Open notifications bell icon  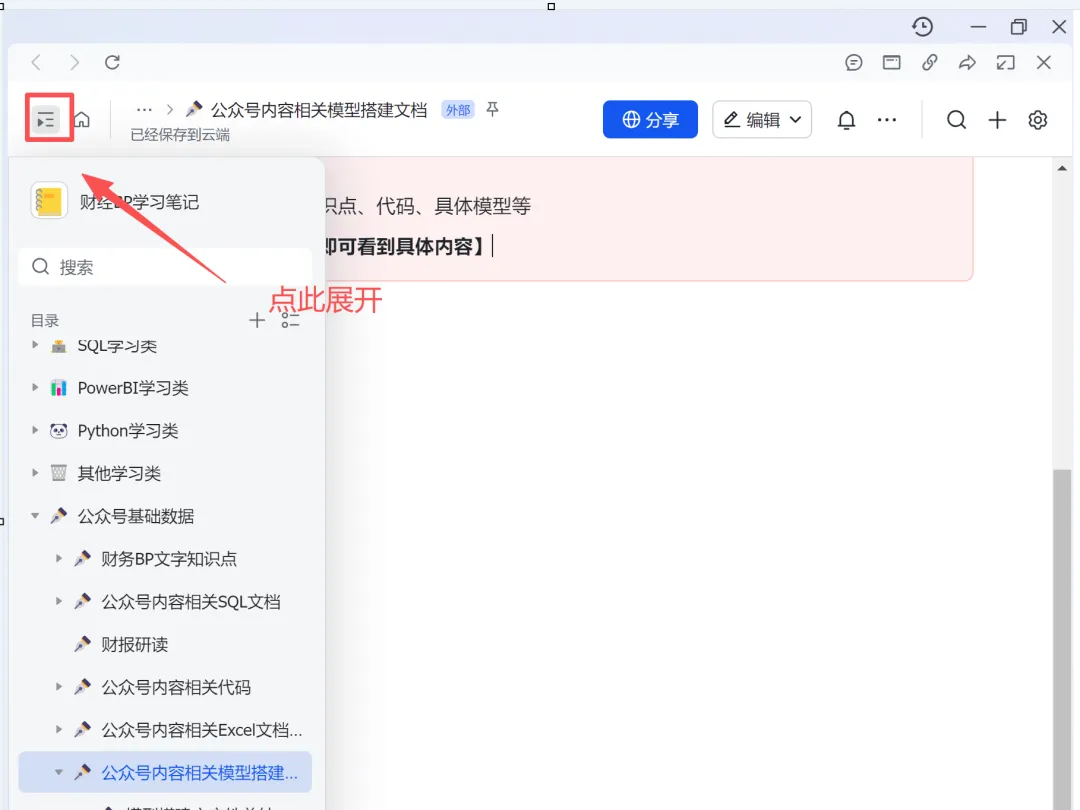click(847, 120)
